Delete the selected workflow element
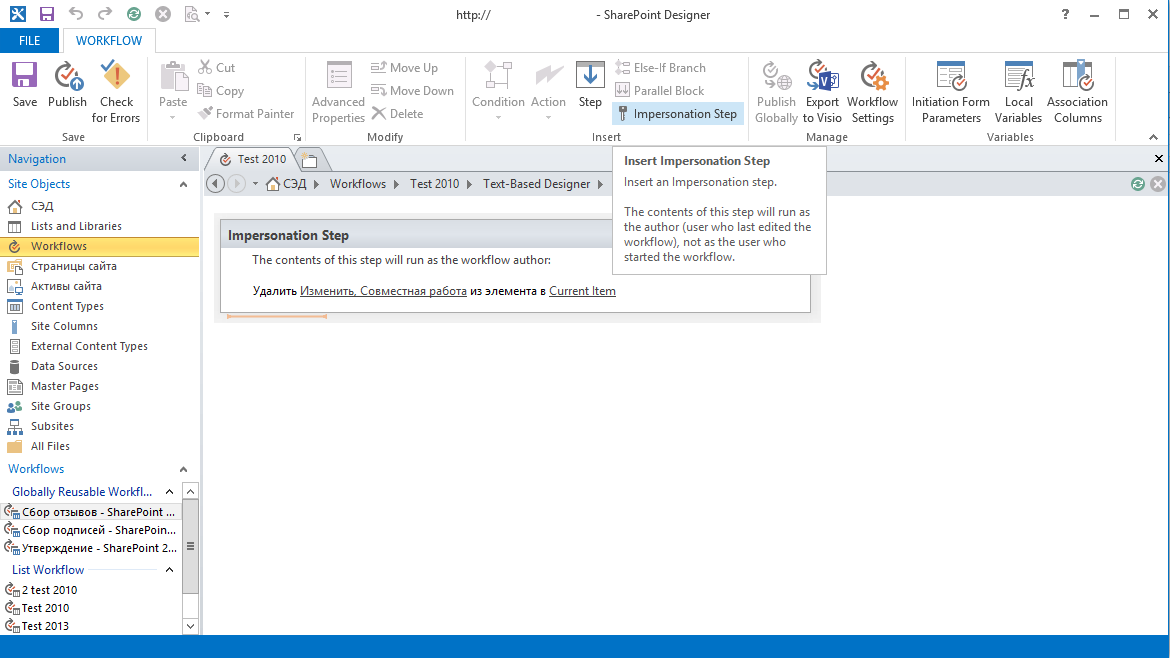The height and width of the screenshot is (658, 1170). pos(398,113)
